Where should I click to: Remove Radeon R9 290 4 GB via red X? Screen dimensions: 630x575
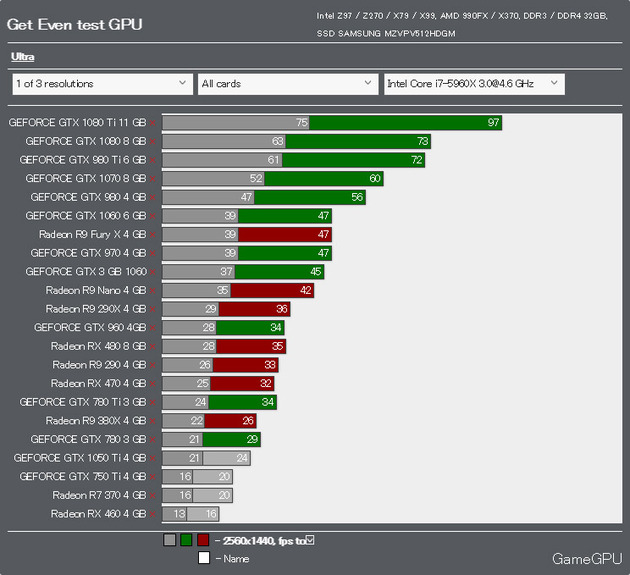coord(153,365)
